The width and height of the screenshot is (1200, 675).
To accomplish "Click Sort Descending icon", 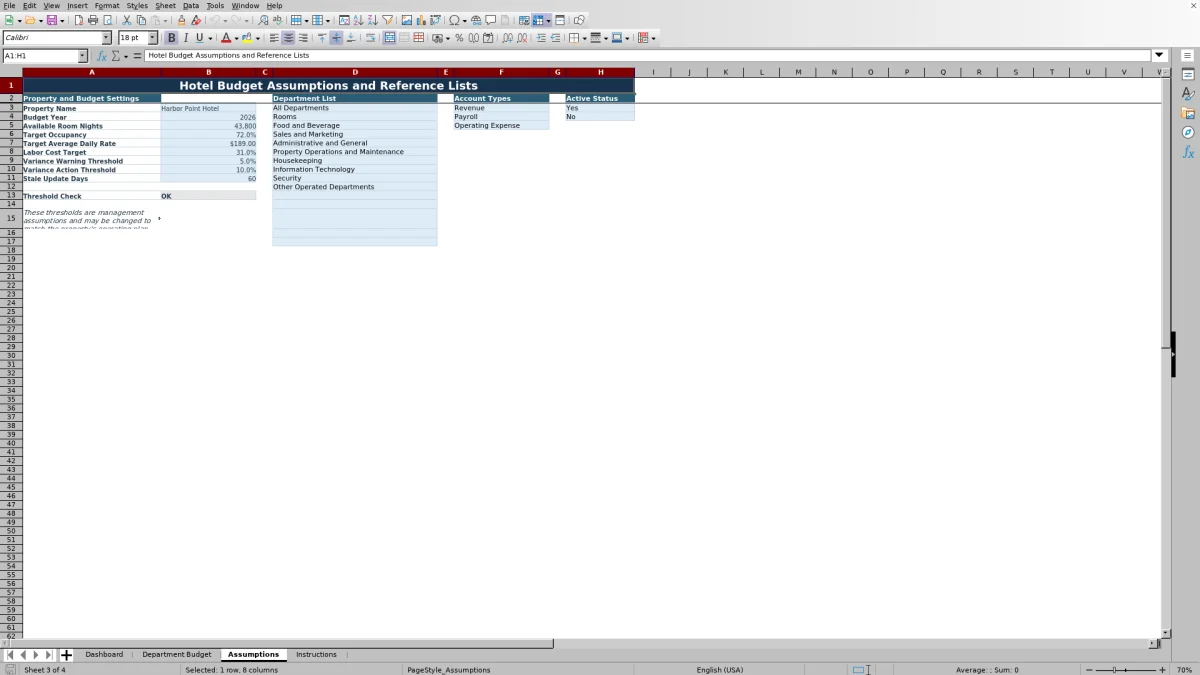I will 372,20.
